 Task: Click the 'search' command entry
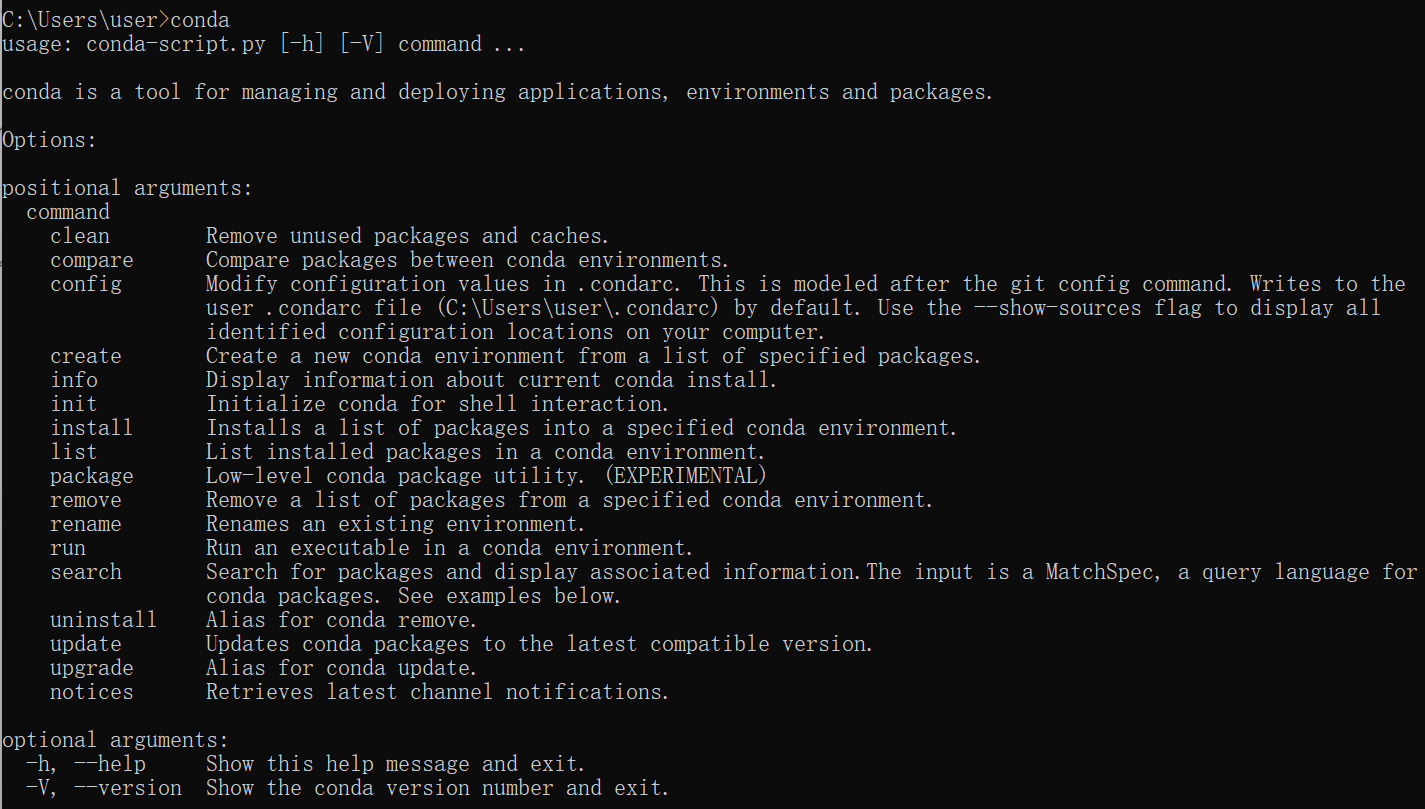(x=86, y=572)
